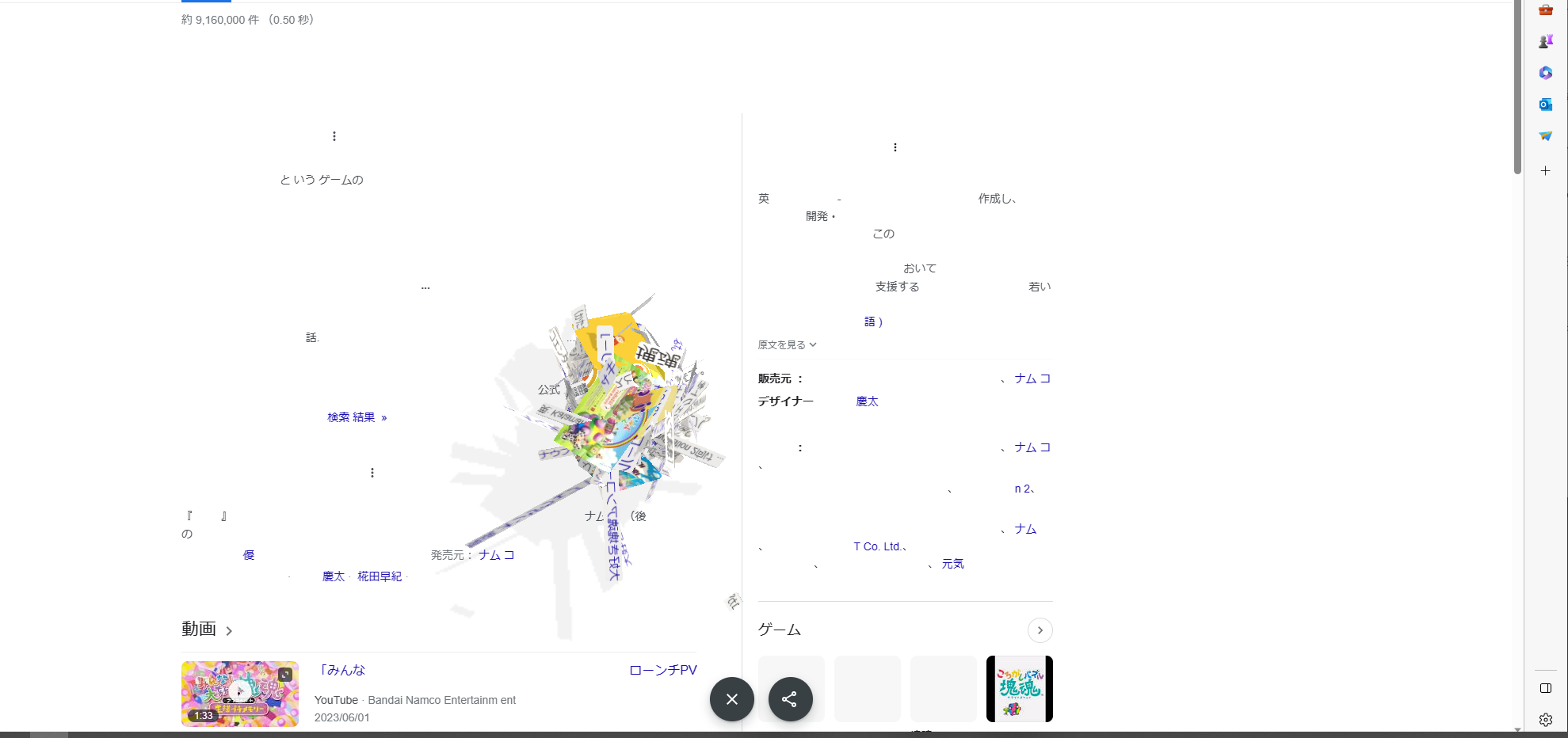Share the Katamari game via share button
The image size is (1568, 738).
(790, 699)
